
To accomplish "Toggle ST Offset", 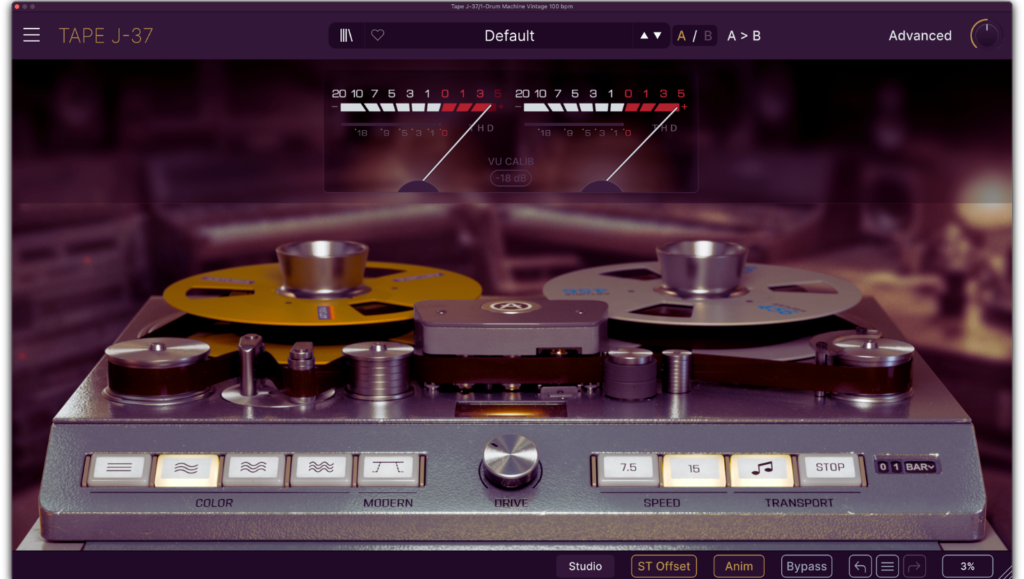I will [664, 566].
